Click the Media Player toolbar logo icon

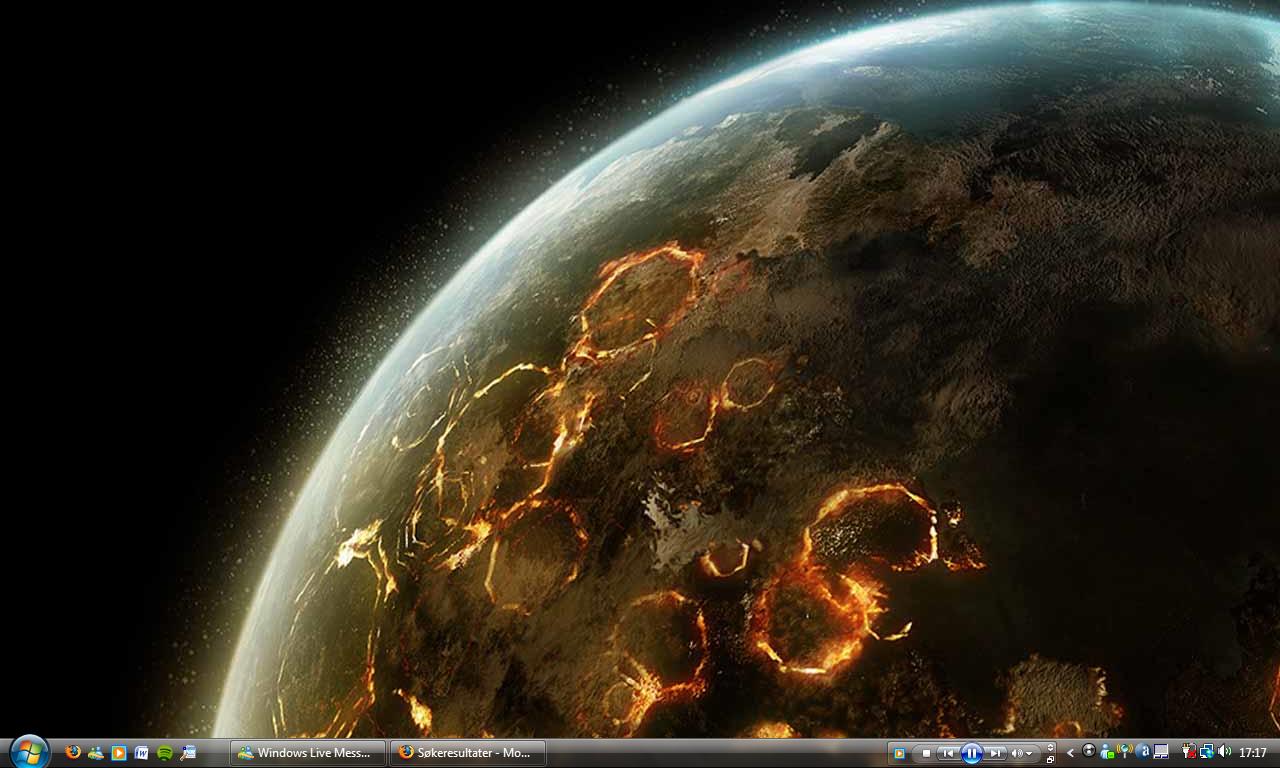(899, 753)
